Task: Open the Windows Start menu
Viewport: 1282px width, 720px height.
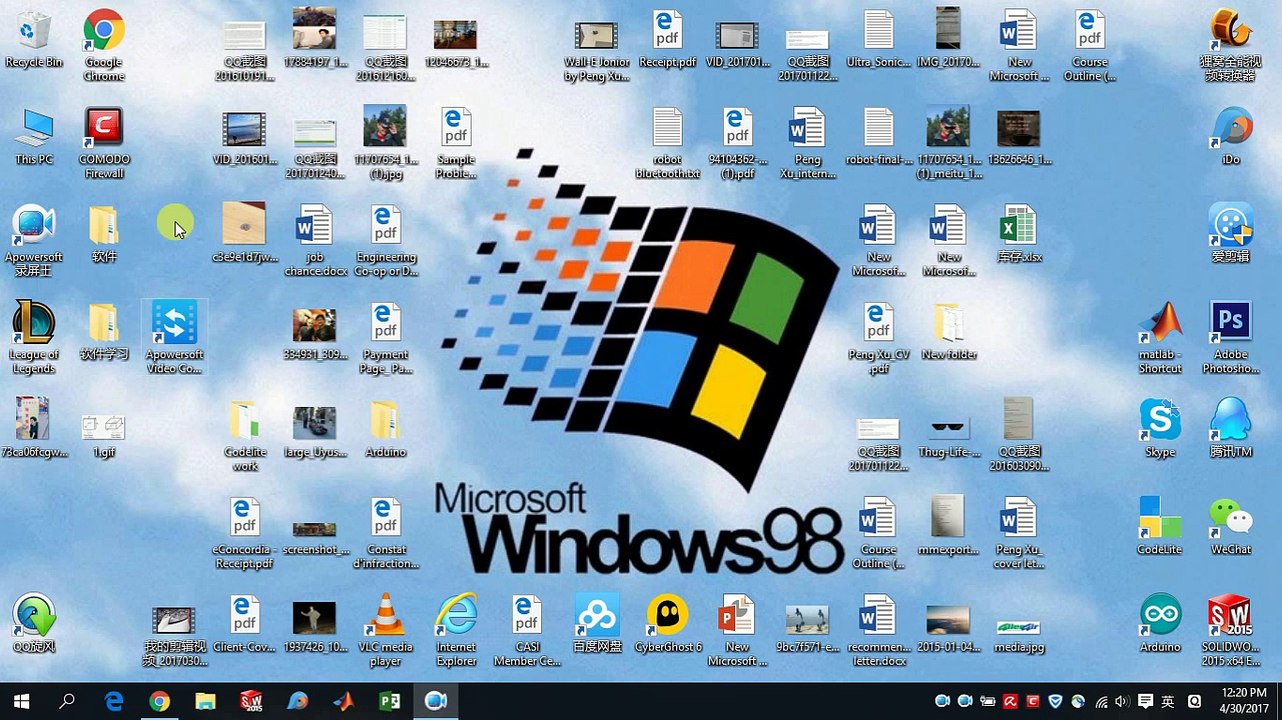Action: [x=21, y=701]
